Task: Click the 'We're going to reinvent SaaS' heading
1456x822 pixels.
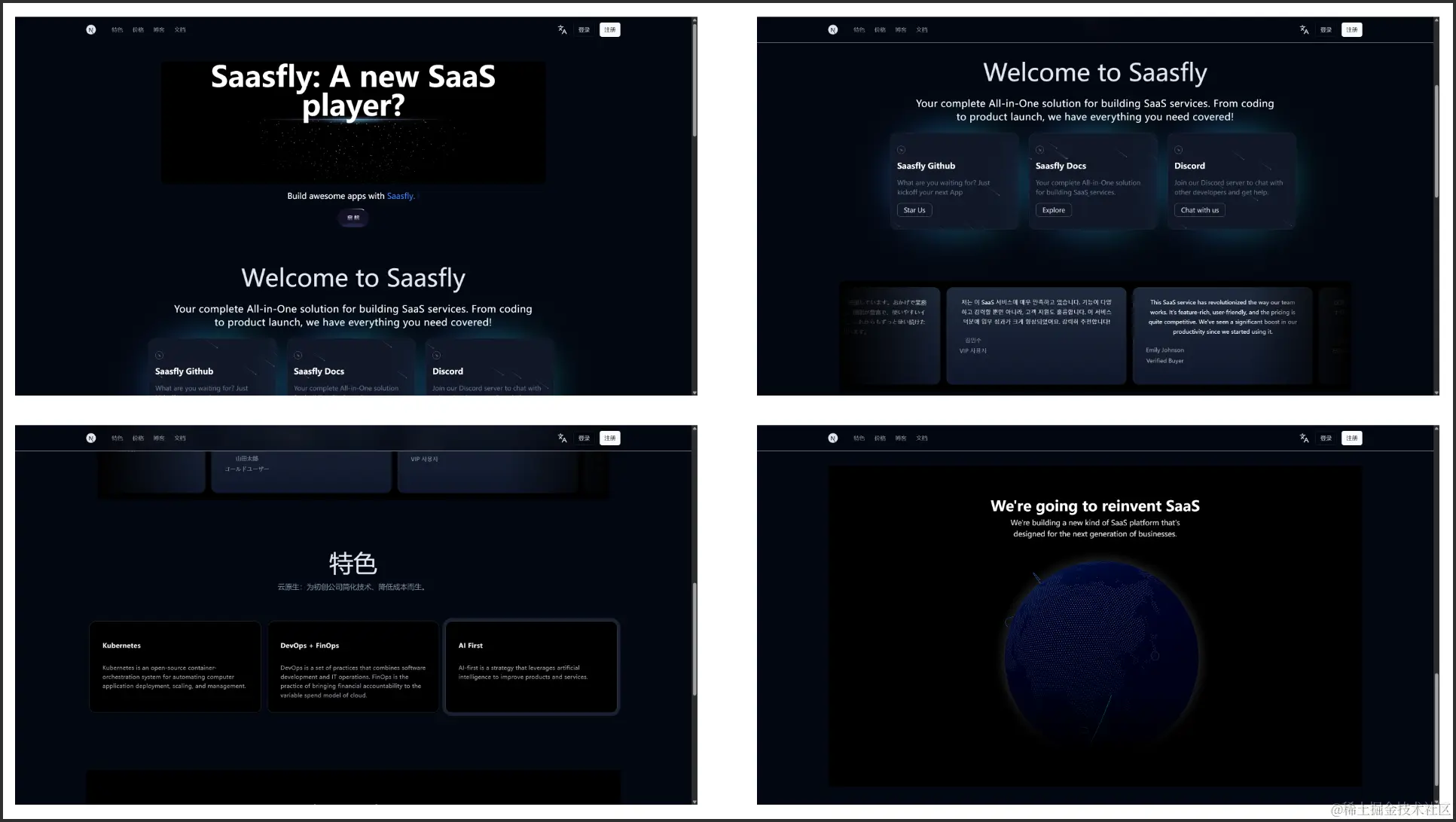Action: point(1095,506)
